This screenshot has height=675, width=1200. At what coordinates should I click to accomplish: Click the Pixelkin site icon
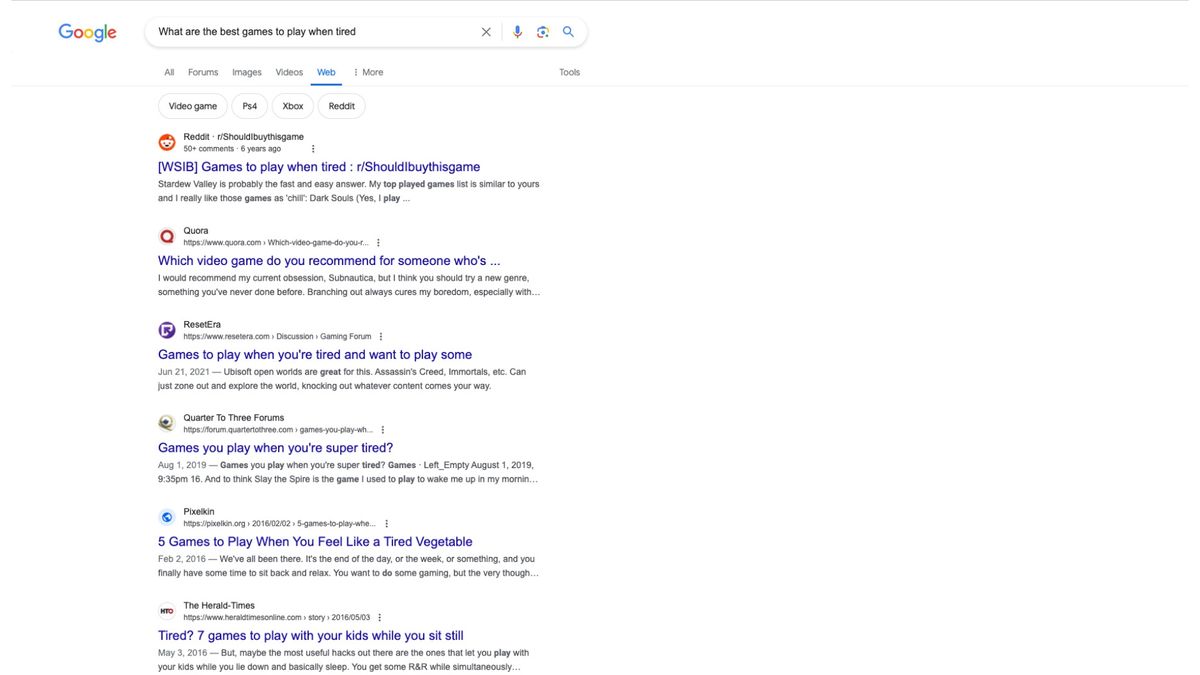pos(166,516)
